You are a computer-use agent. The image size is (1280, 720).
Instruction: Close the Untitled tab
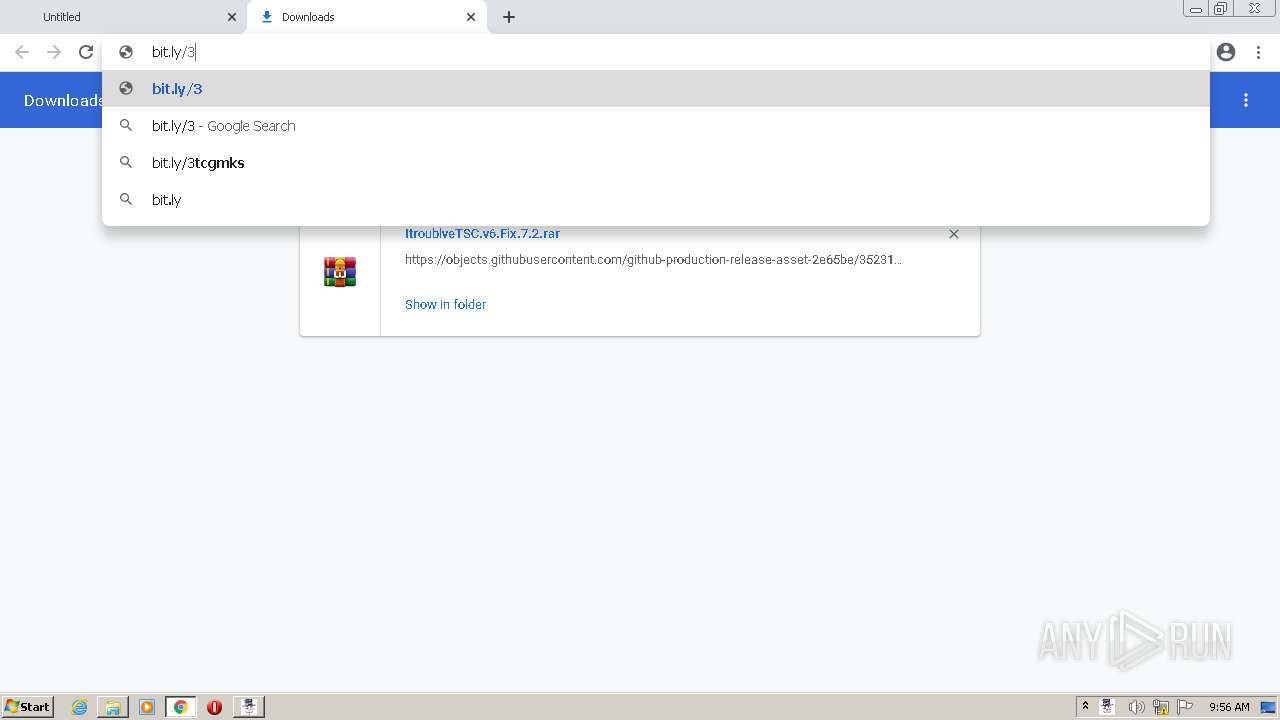click(232, 17)
